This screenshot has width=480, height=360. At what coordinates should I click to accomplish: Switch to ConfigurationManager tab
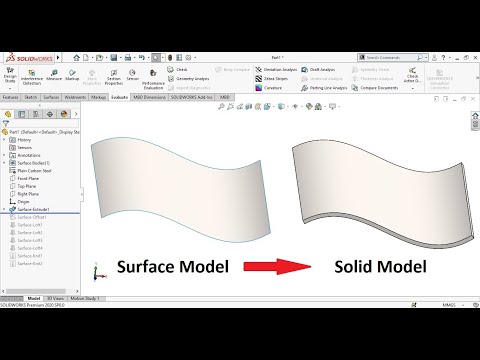pyautogui.click(x=36, y=114)
